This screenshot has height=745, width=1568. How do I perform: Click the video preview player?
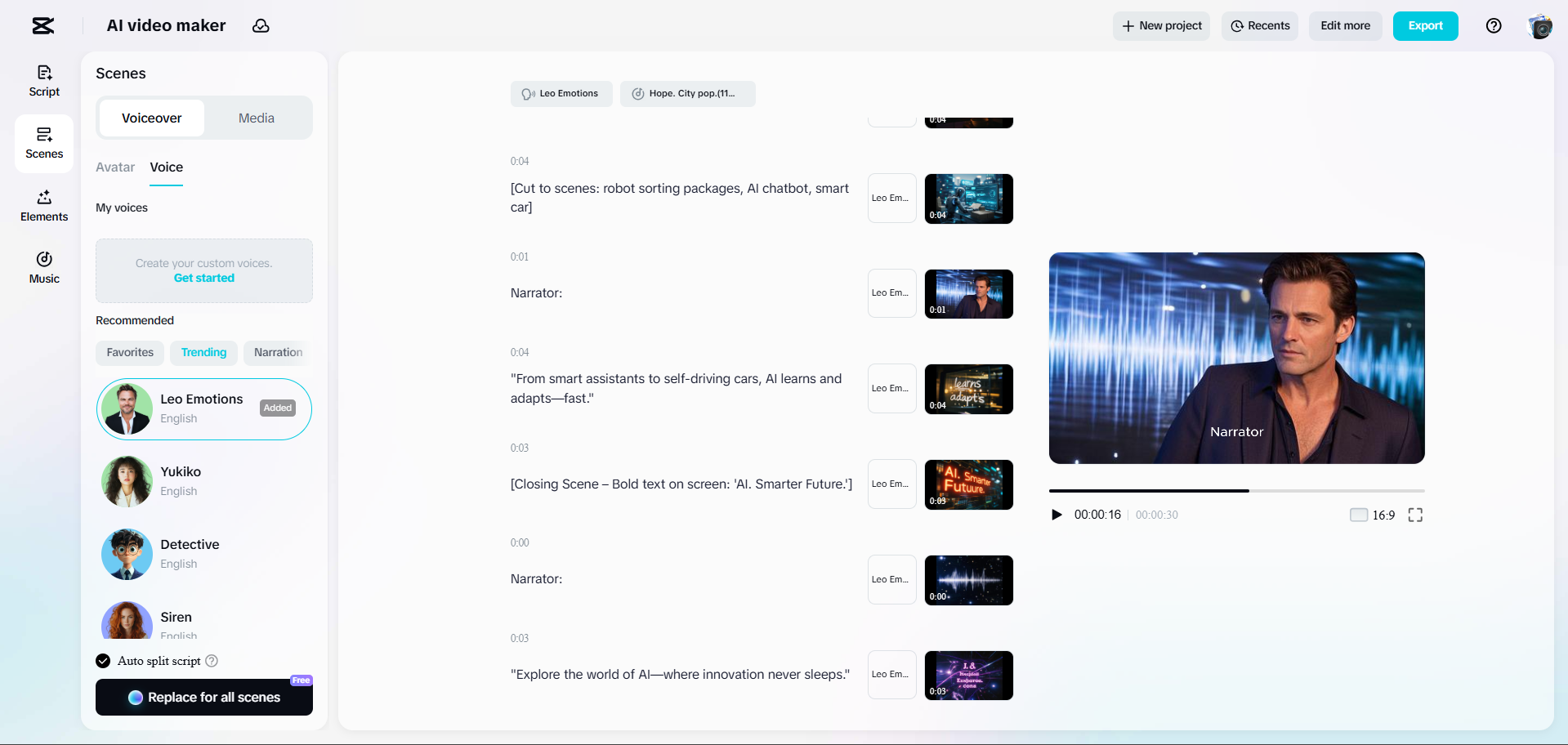[x=1237, y=358]
